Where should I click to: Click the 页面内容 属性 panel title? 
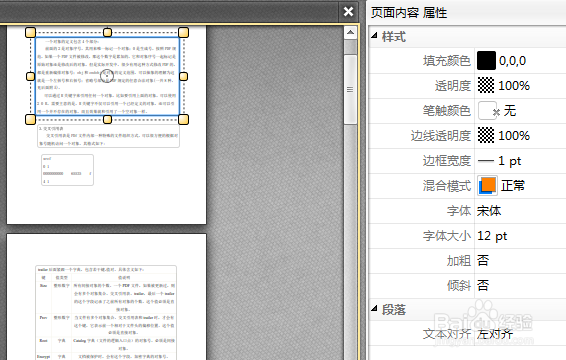point(409,13)
